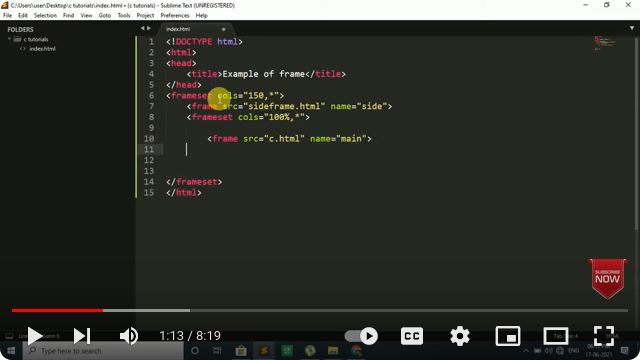Open network globe tray icon
This screenshot has width=640, height=360.
(x=560, y=351)
